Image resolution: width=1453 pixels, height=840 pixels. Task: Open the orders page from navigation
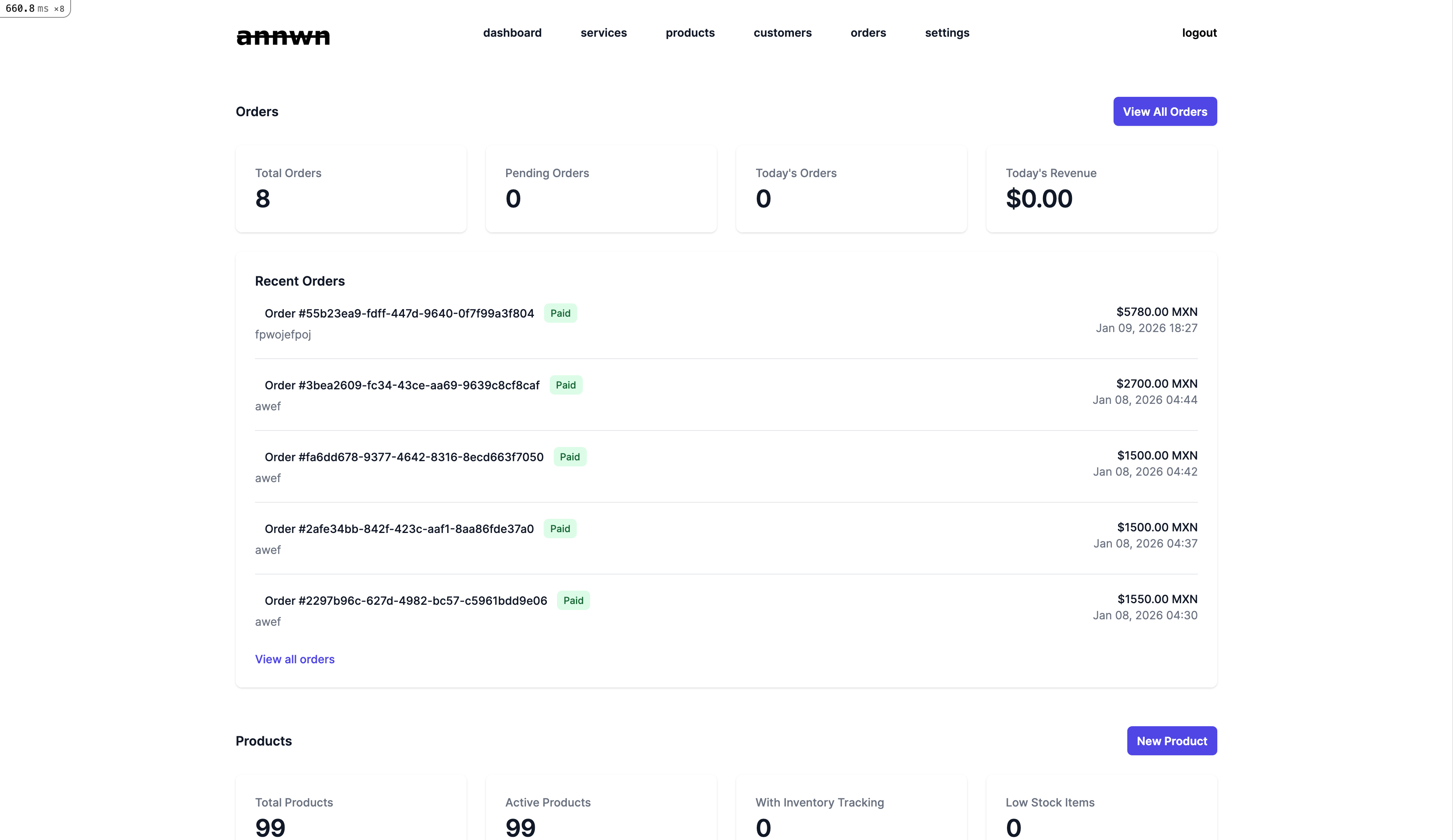coord(868,33)
